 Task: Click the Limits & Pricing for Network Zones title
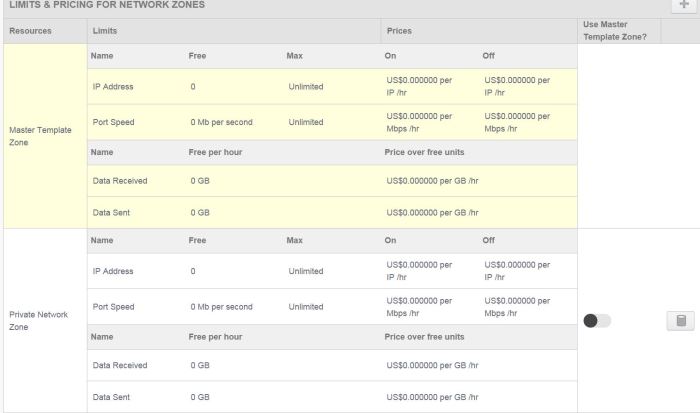pyautogui.click(x=106, y=5)
